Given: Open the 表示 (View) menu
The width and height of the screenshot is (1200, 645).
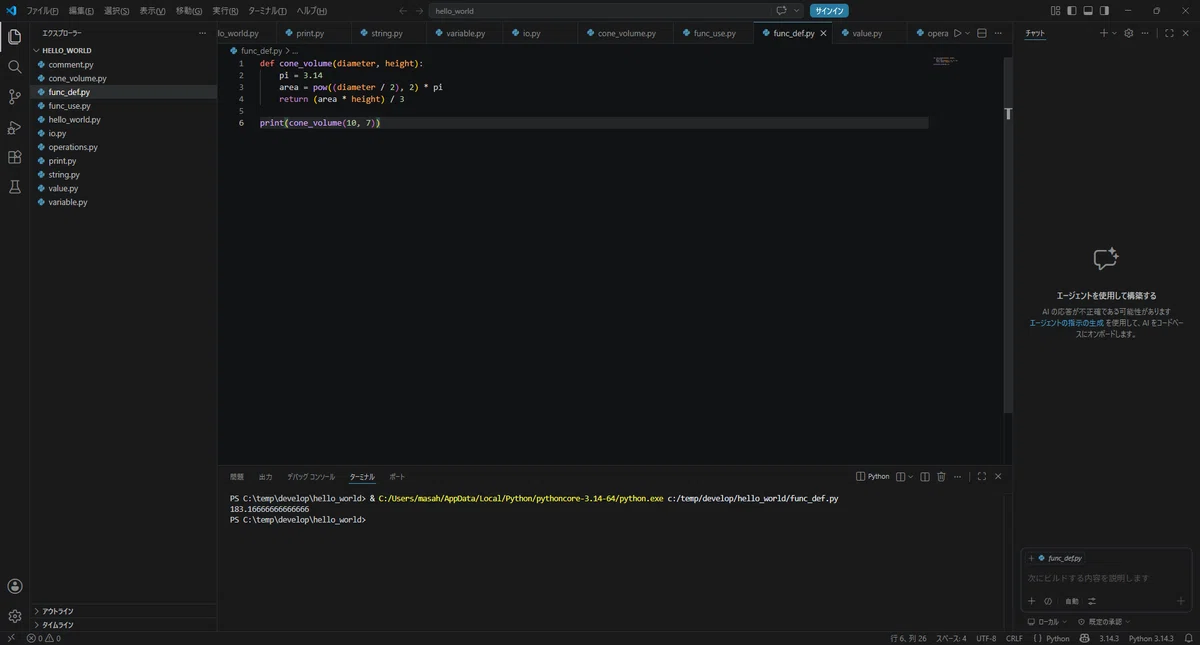Looking at the screenshot, I should 153,11.
